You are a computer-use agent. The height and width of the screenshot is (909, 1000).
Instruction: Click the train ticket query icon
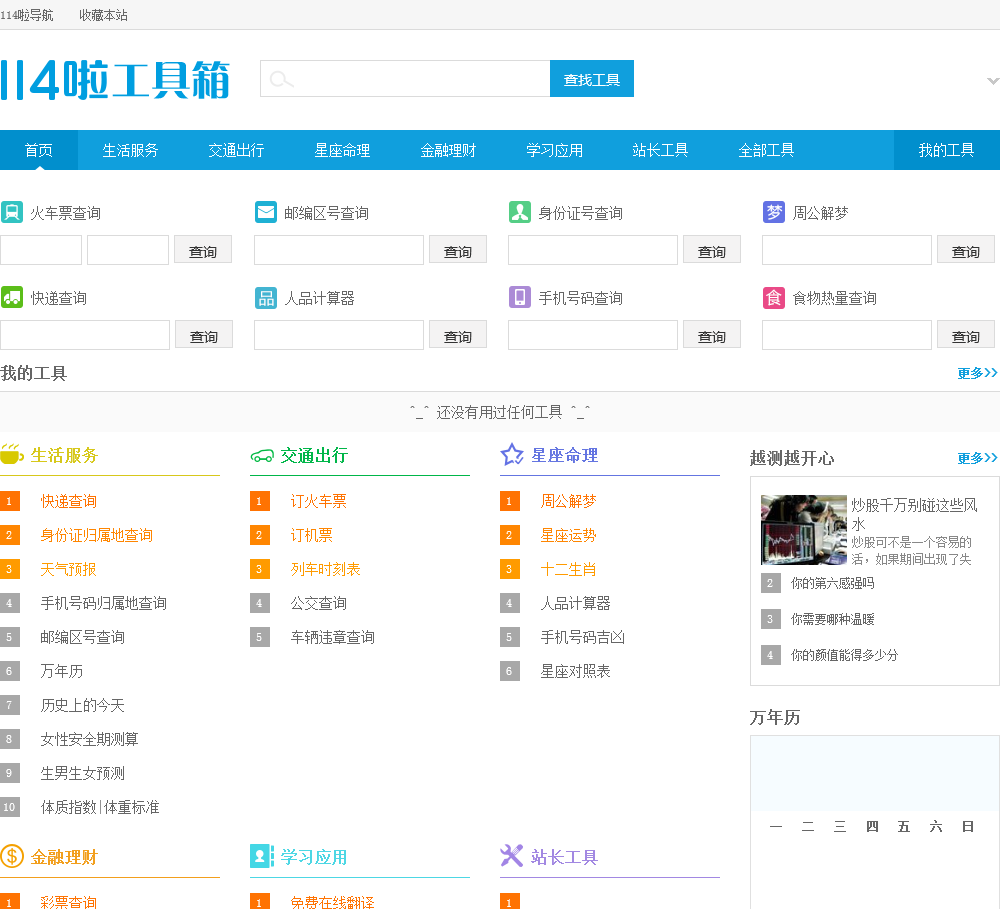coord(12,212)
